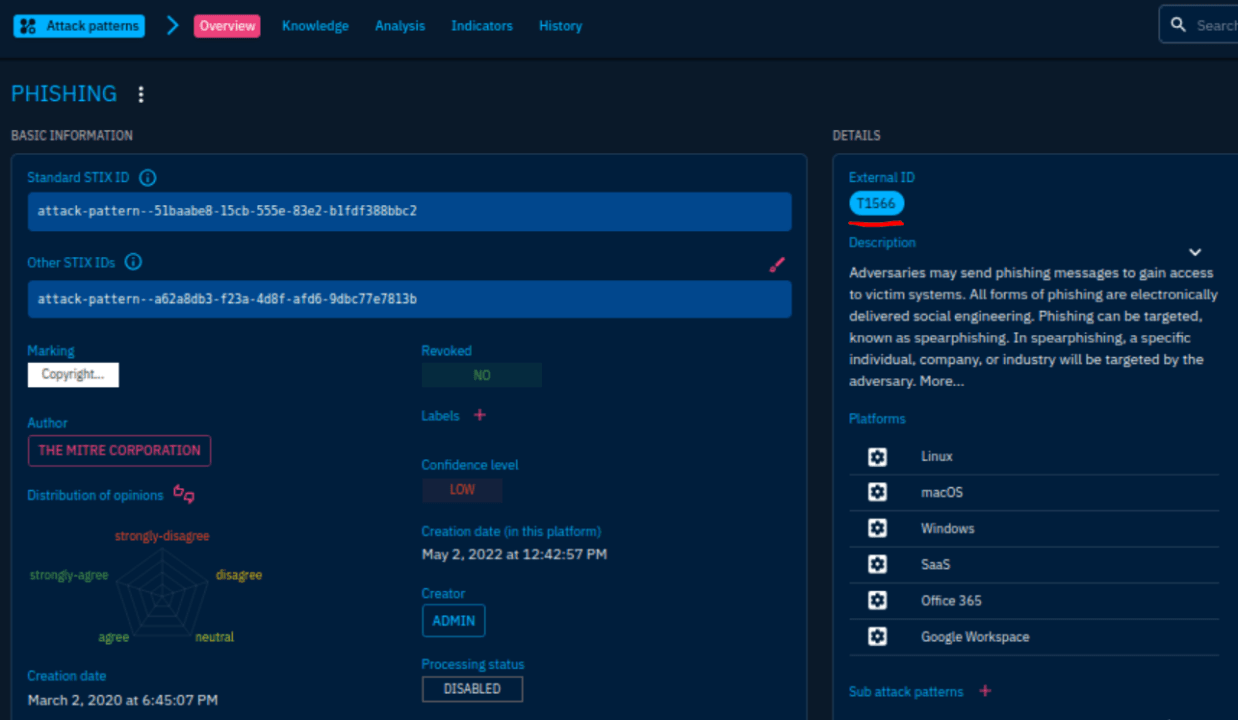Click the Linux platform gear icon
Image resolution: width=1238 pixels, height=720 pixels.
877,456
